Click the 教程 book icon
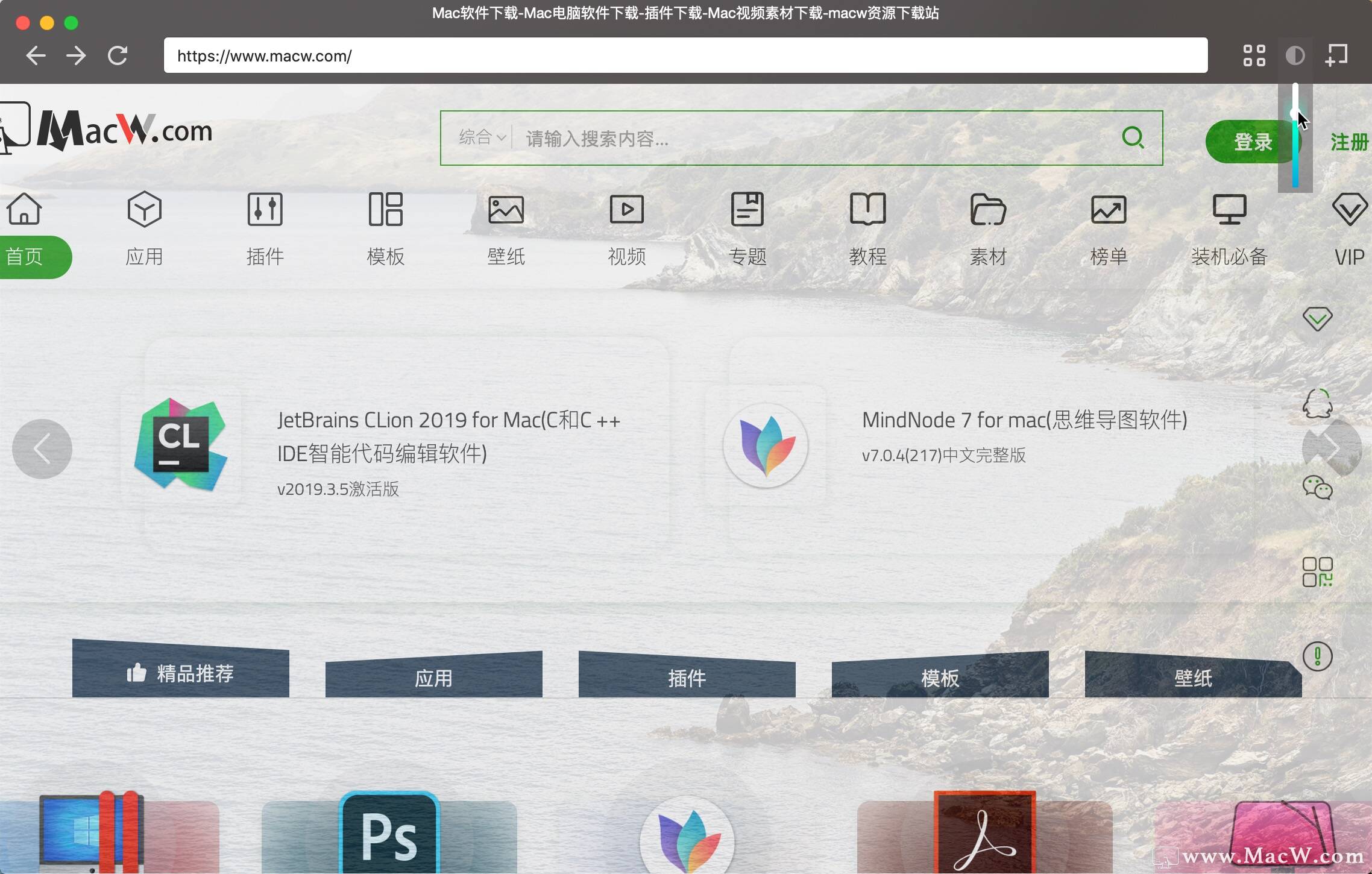The image size is (1372, 874). tap(868, 209)
